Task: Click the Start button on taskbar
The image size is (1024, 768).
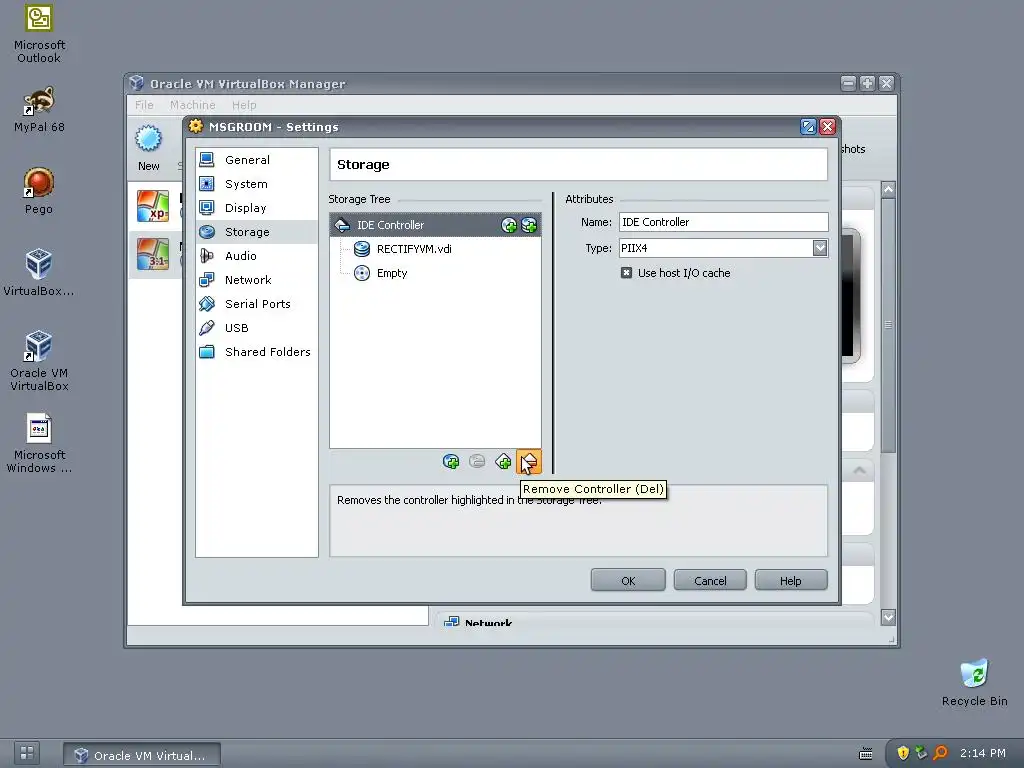Action: (x=27, y=753)
